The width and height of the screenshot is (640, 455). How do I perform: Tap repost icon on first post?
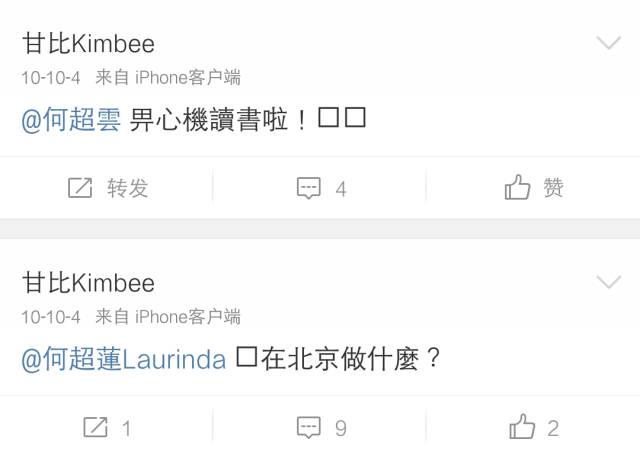click(x=80, y=188)
